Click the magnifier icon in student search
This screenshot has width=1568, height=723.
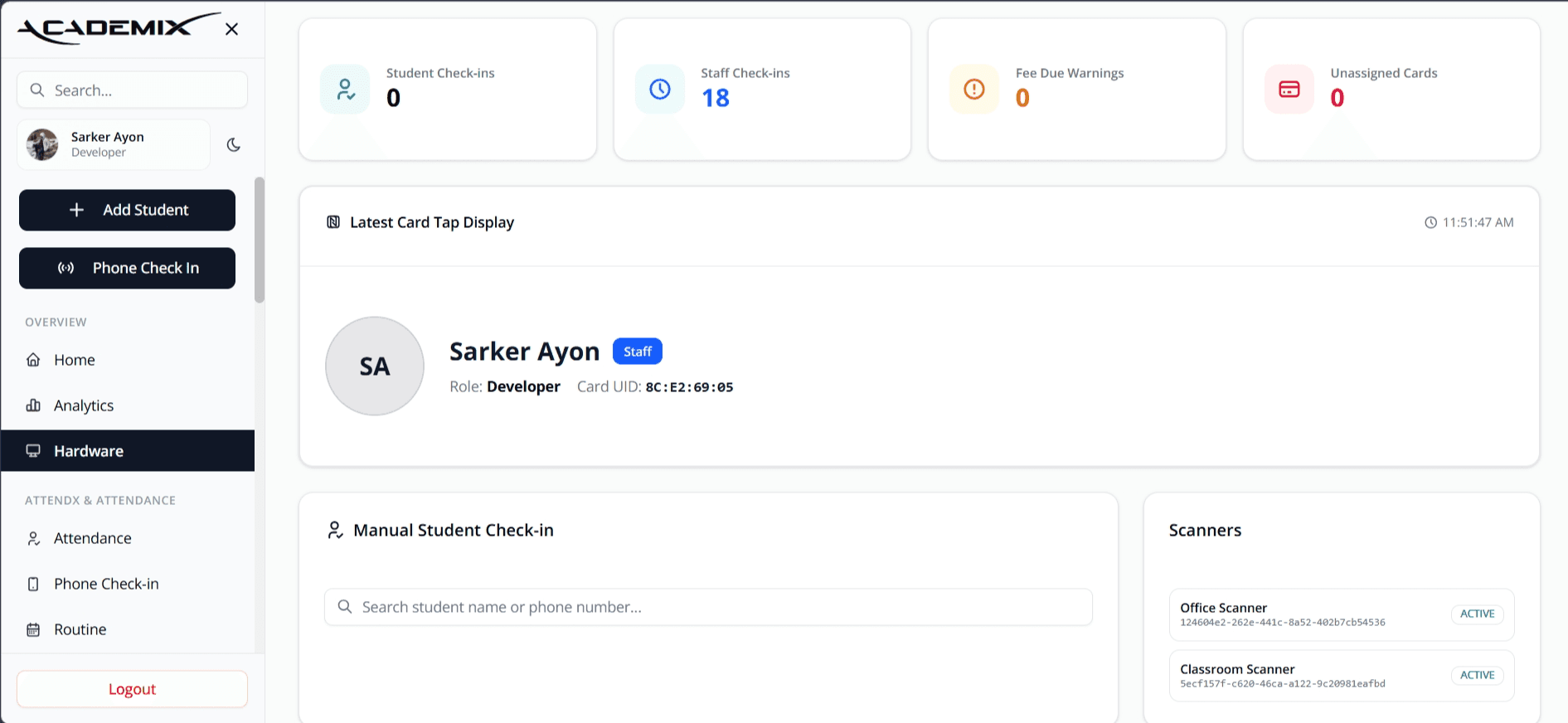tap(345, 607)
